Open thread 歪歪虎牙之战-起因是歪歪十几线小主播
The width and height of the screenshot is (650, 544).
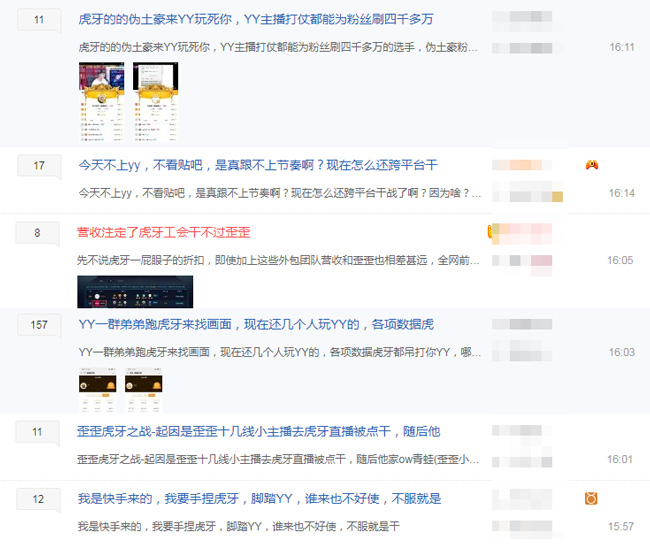[258, 432]
